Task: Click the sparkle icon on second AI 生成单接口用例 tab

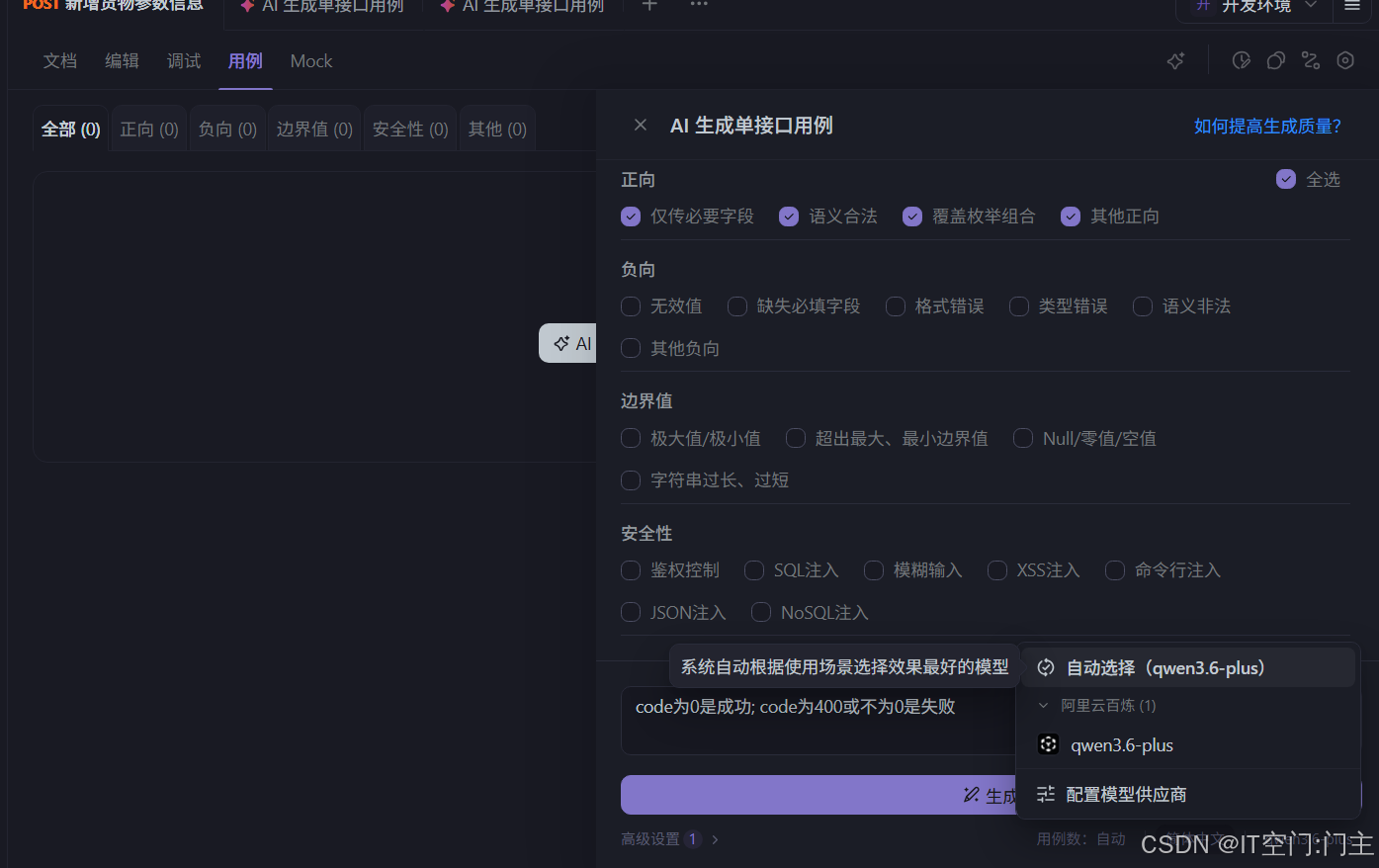Action: tap(248, 6)
